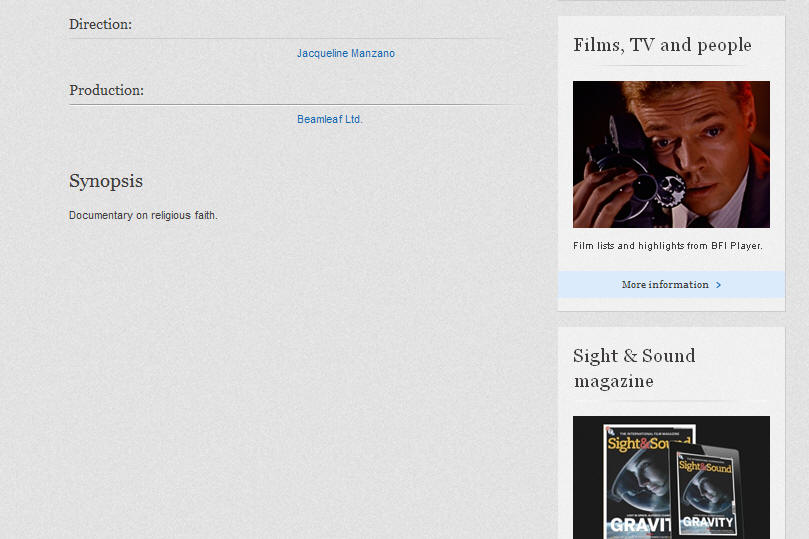Open the Beamleaf Ltd. production link
809x539 pixels.
[x=330, y=119]
